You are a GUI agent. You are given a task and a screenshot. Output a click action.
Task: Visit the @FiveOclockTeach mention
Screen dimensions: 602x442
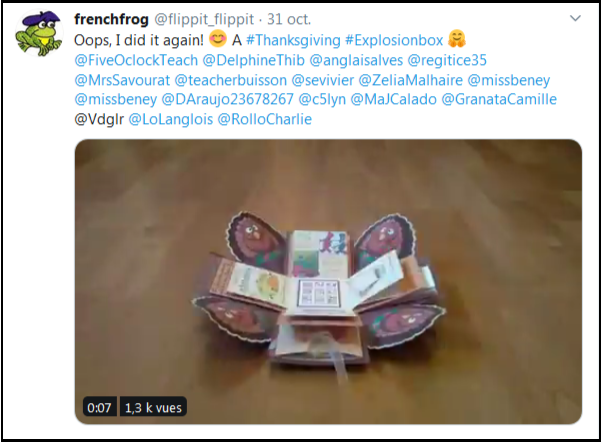(x=136, y=60)
